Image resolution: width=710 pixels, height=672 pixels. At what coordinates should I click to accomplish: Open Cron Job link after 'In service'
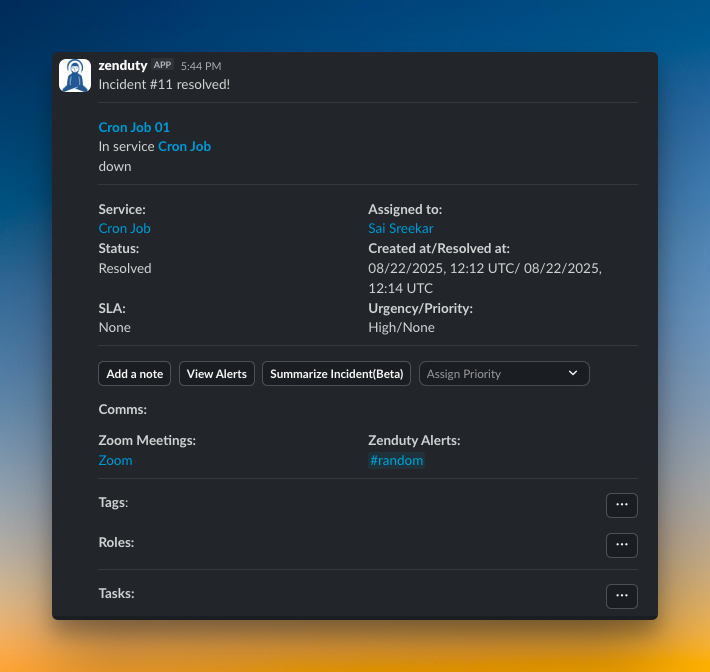tap(184, 147)
